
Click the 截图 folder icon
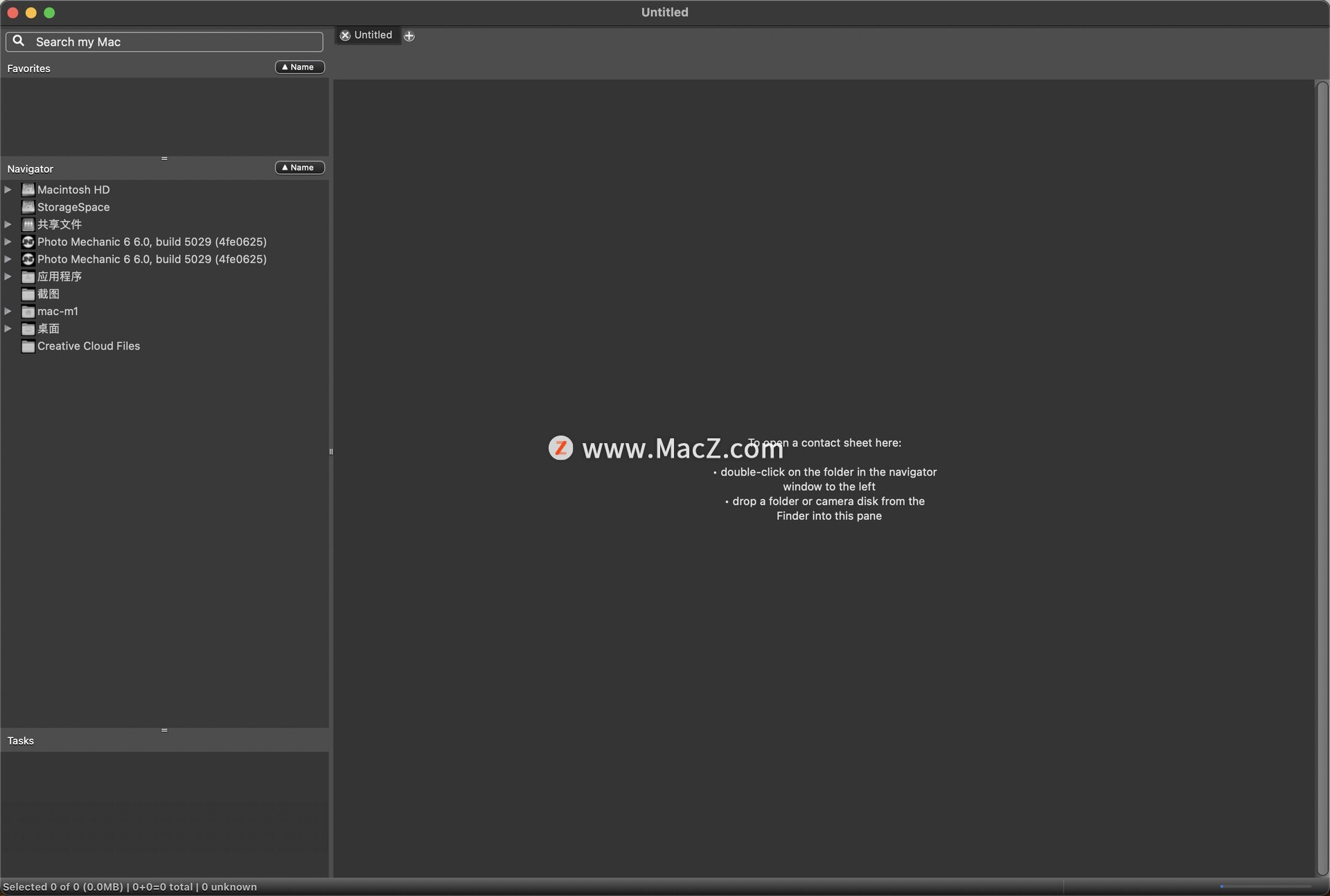[28, 294]
